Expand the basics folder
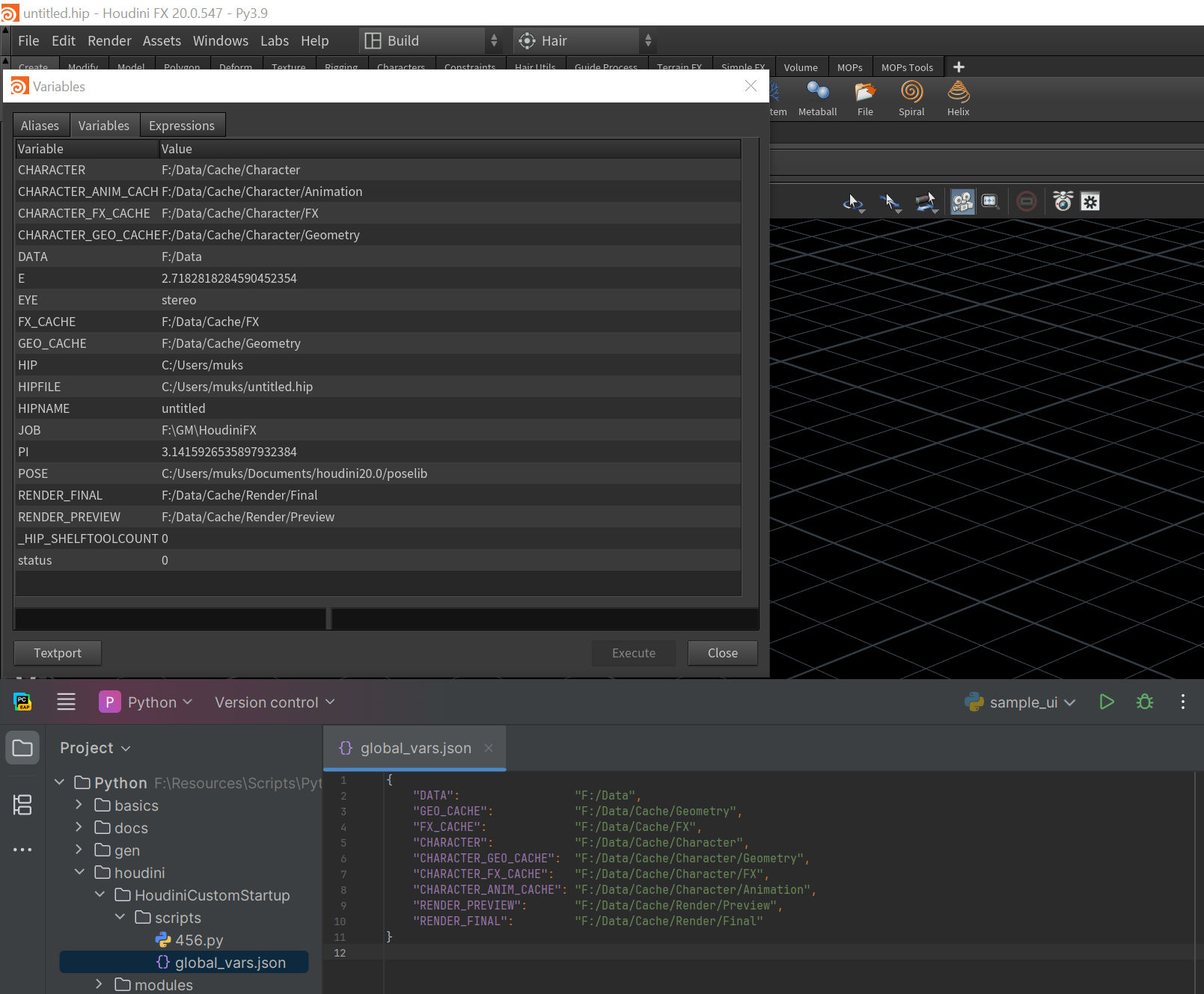 point(79,805)
